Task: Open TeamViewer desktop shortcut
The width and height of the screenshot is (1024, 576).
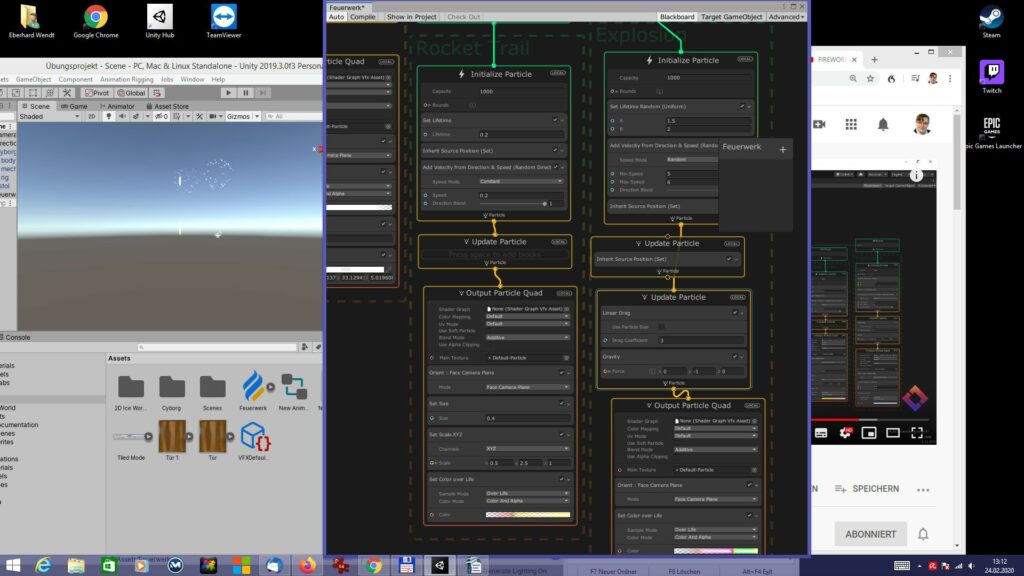Action: pyautogui.click(x=224, y=17)
